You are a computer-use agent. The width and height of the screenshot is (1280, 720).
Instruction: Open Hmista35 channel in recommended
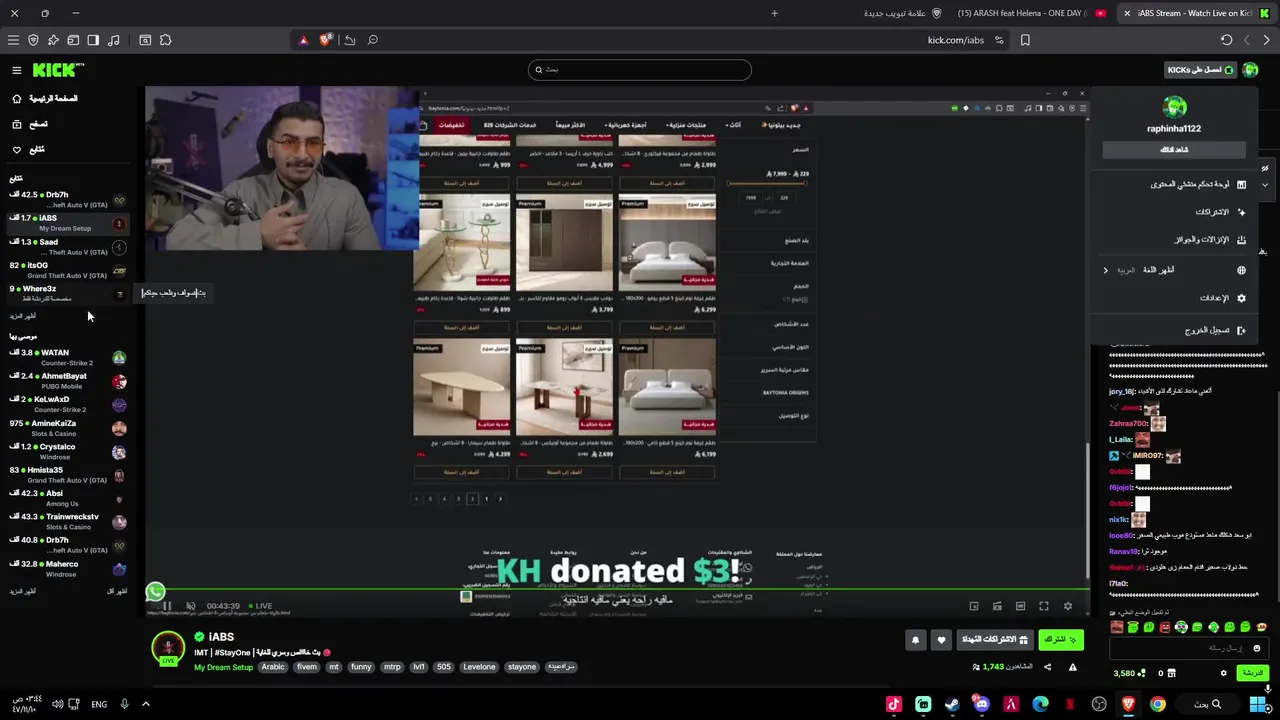pos(67,475)
